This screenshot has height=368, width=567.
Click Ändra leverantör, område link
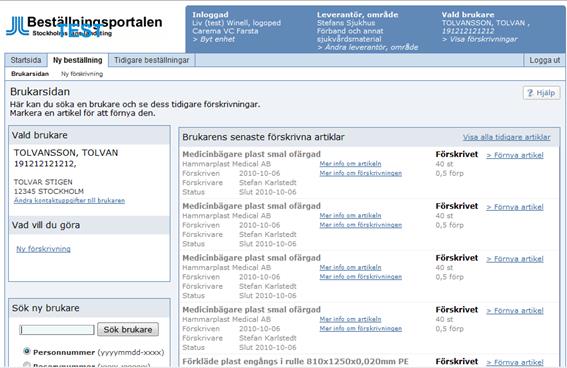[x=367, y=47]
